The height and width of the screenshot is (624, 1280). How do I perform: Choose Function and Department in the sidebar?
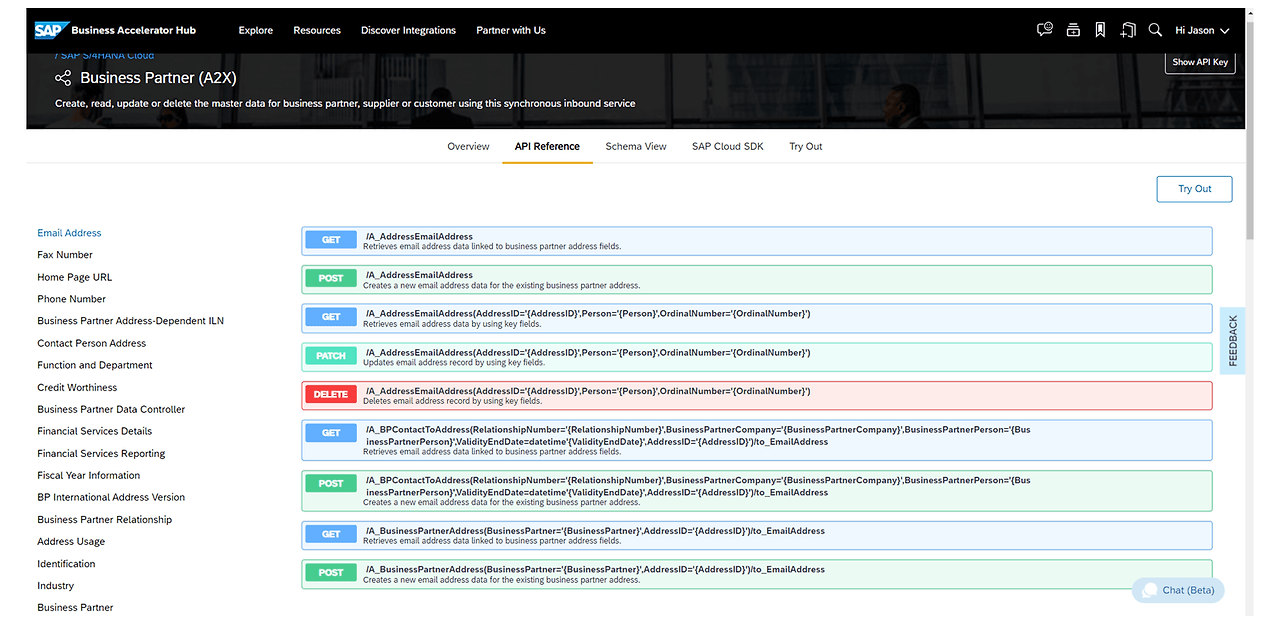click(95, 365)
